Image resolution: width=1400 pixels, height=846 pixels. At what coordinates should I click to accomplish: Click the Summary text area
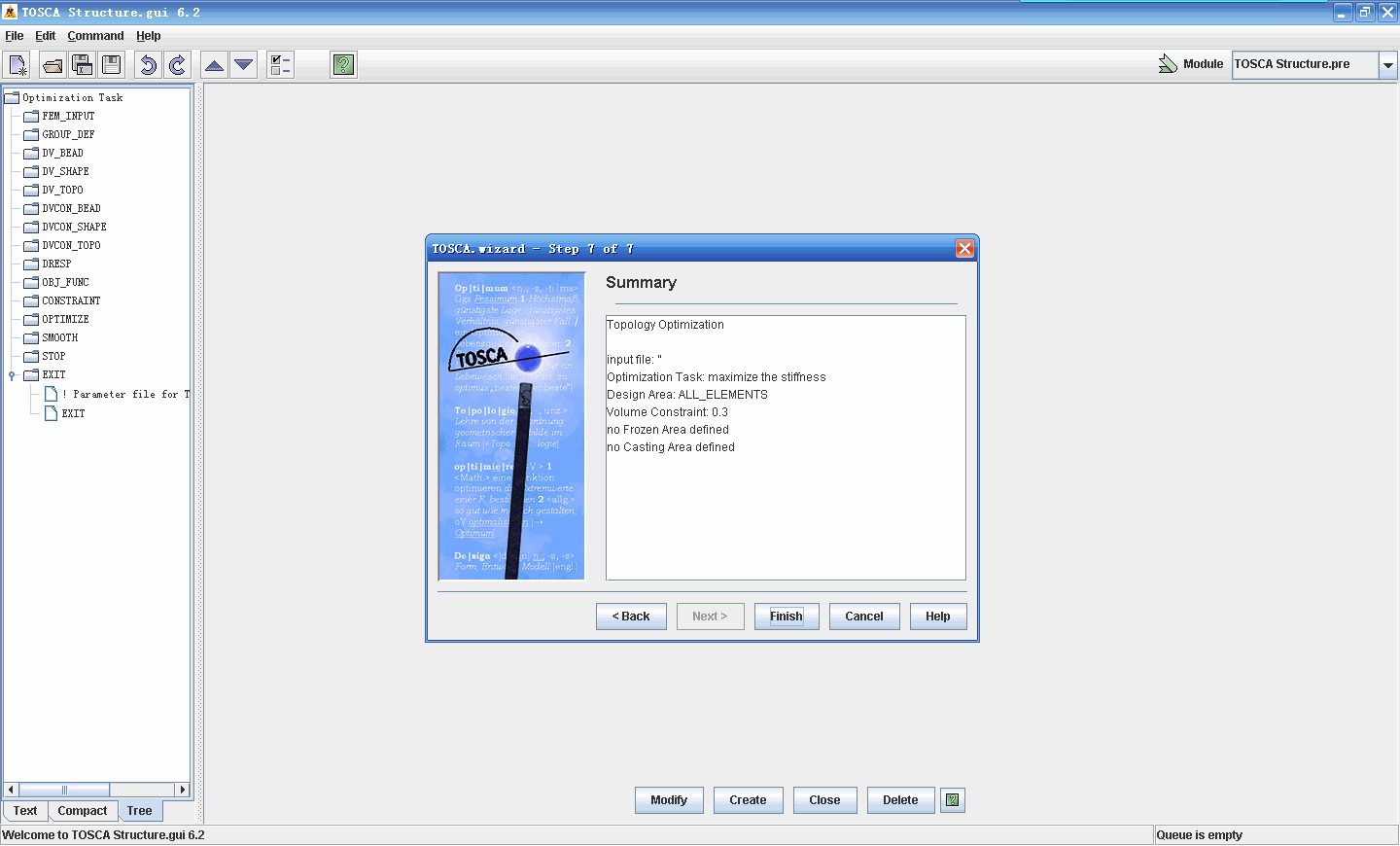(x=786, y=447)
